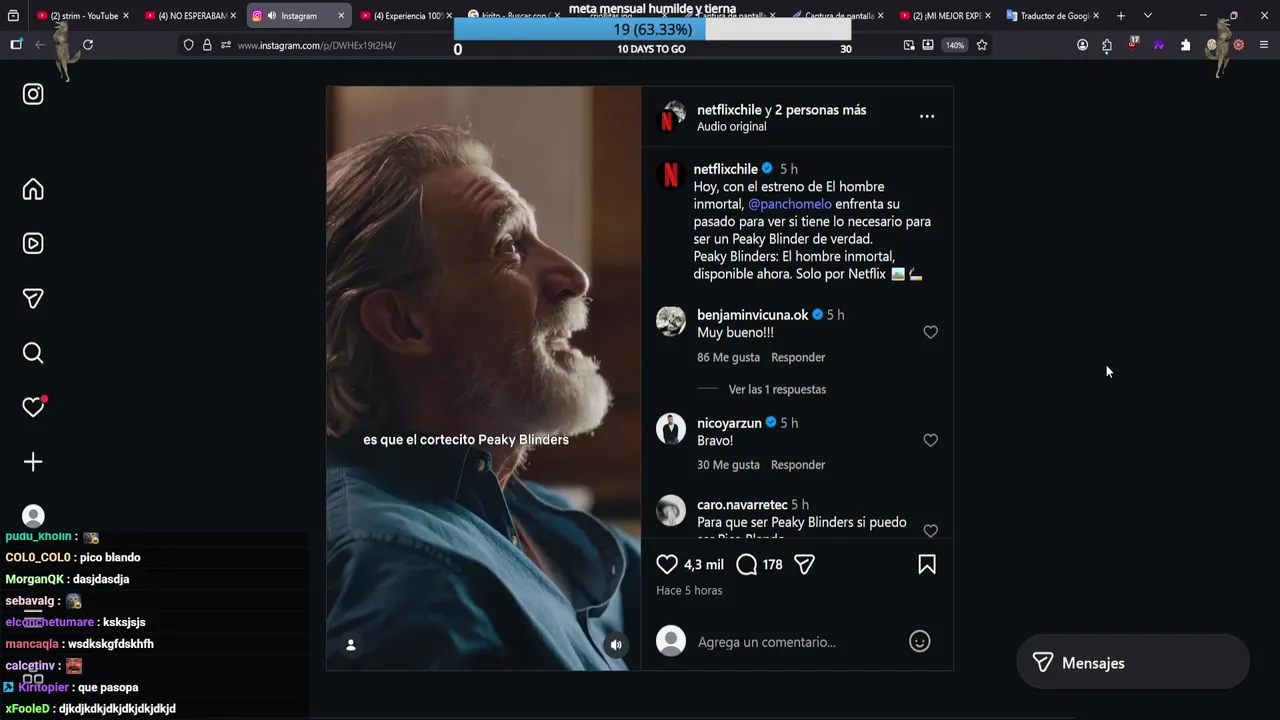
Task: Open Notifications heart icon in sidebar
Action: (33, 407)
